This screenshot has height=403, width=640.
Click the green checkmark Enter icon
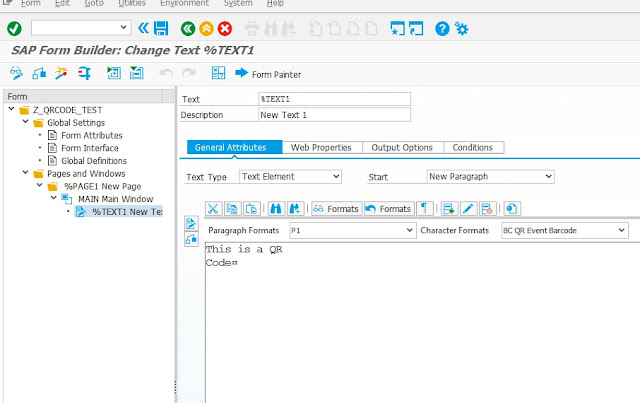pos(14,29)
